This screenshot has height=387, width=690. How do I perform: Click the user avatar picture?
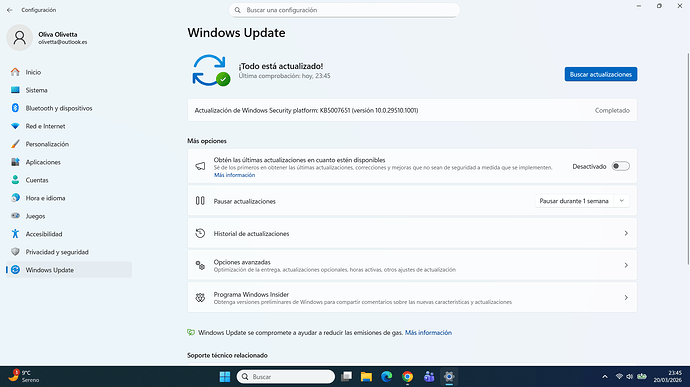point(19,37)
